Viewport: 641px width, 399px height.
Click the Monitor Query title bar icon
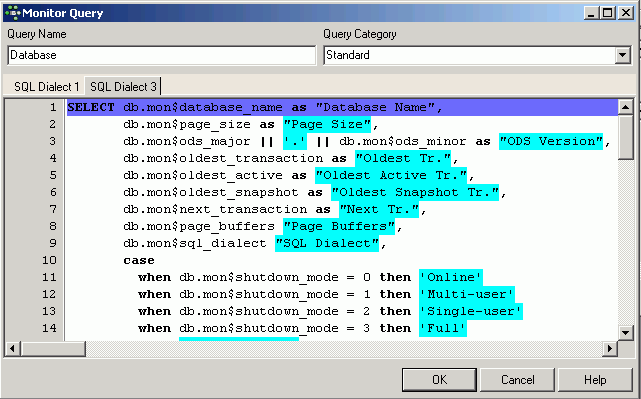[x=13, y=13]
